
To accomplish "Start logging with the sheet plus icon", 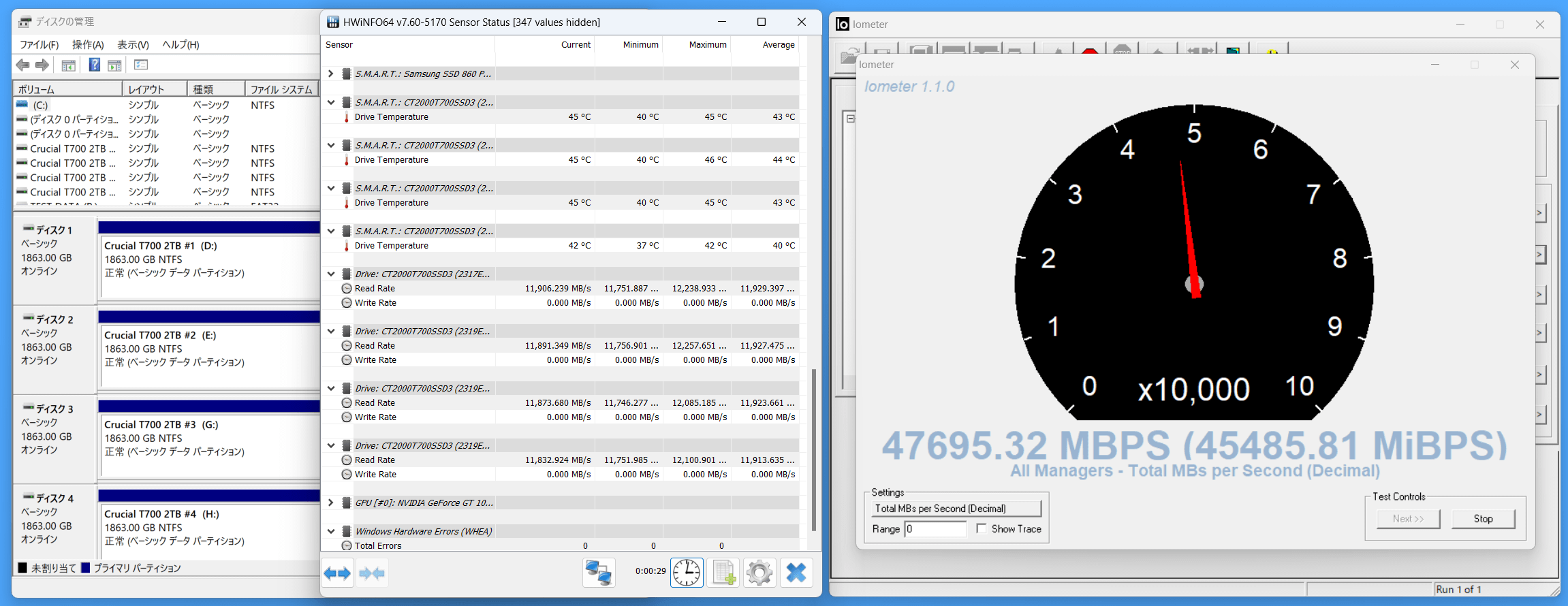I will pyautogui.click(x=723, y=573).
